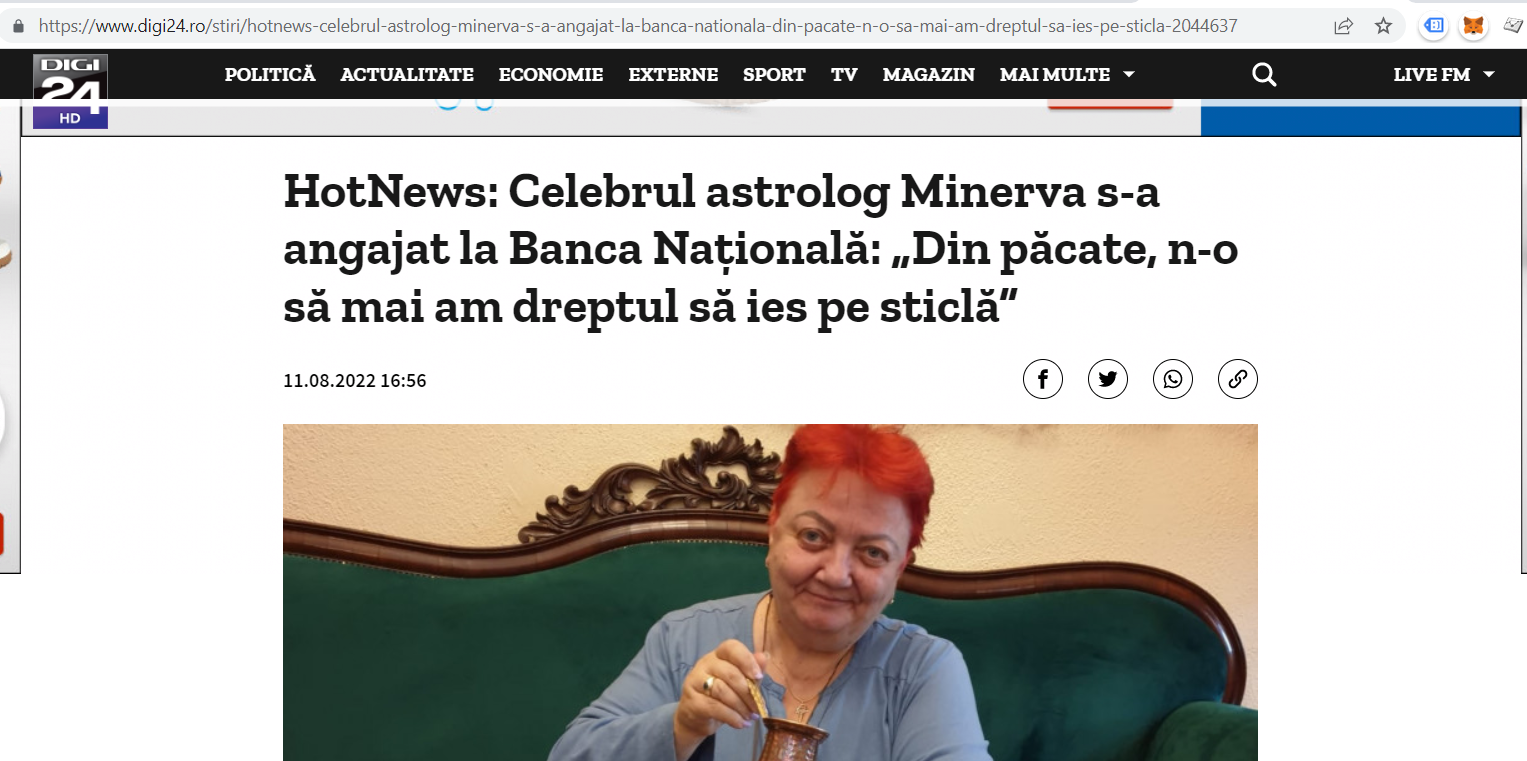Image resolution: width=1527 pixels, height=761 pixels.
Task: Copy article link with chain icon
Action: [1238, 379]
